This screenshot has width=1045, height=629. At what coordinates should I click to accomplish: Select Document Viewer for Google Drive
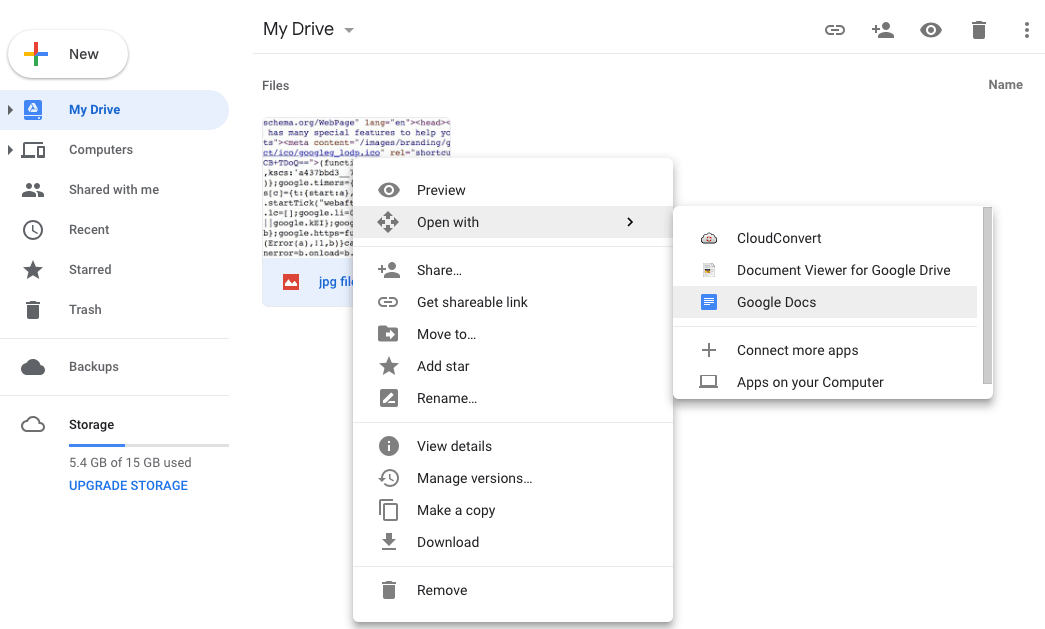(825, 270)
